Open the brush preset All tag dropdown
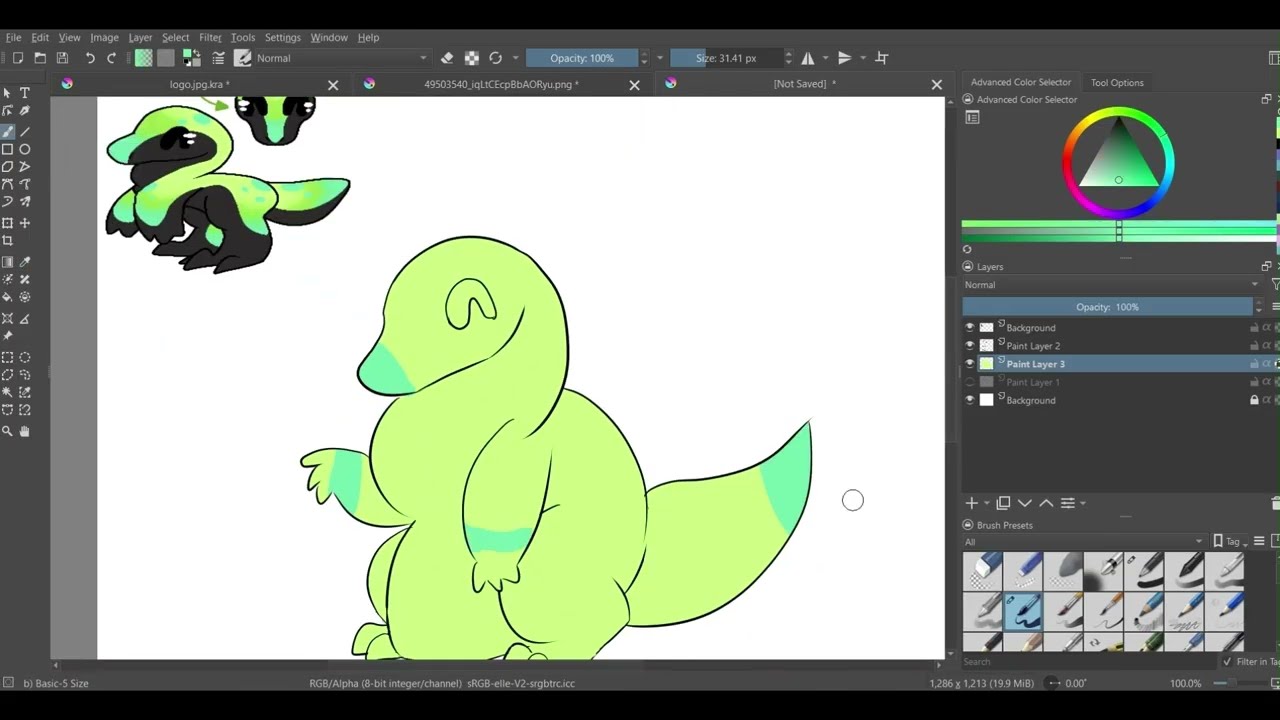This screenshot has height=720, width=1280. [x=1084, y=541]
